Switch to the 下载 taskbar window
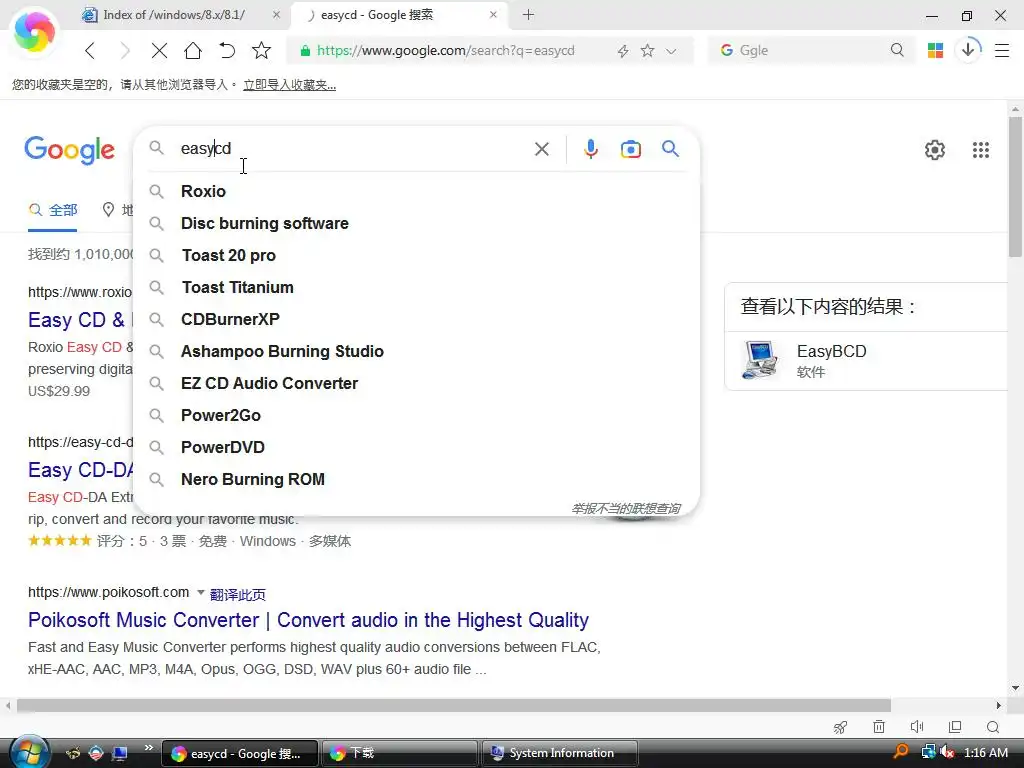The height and width of the screenshot is (768, 1024). [x=400, y=753]
